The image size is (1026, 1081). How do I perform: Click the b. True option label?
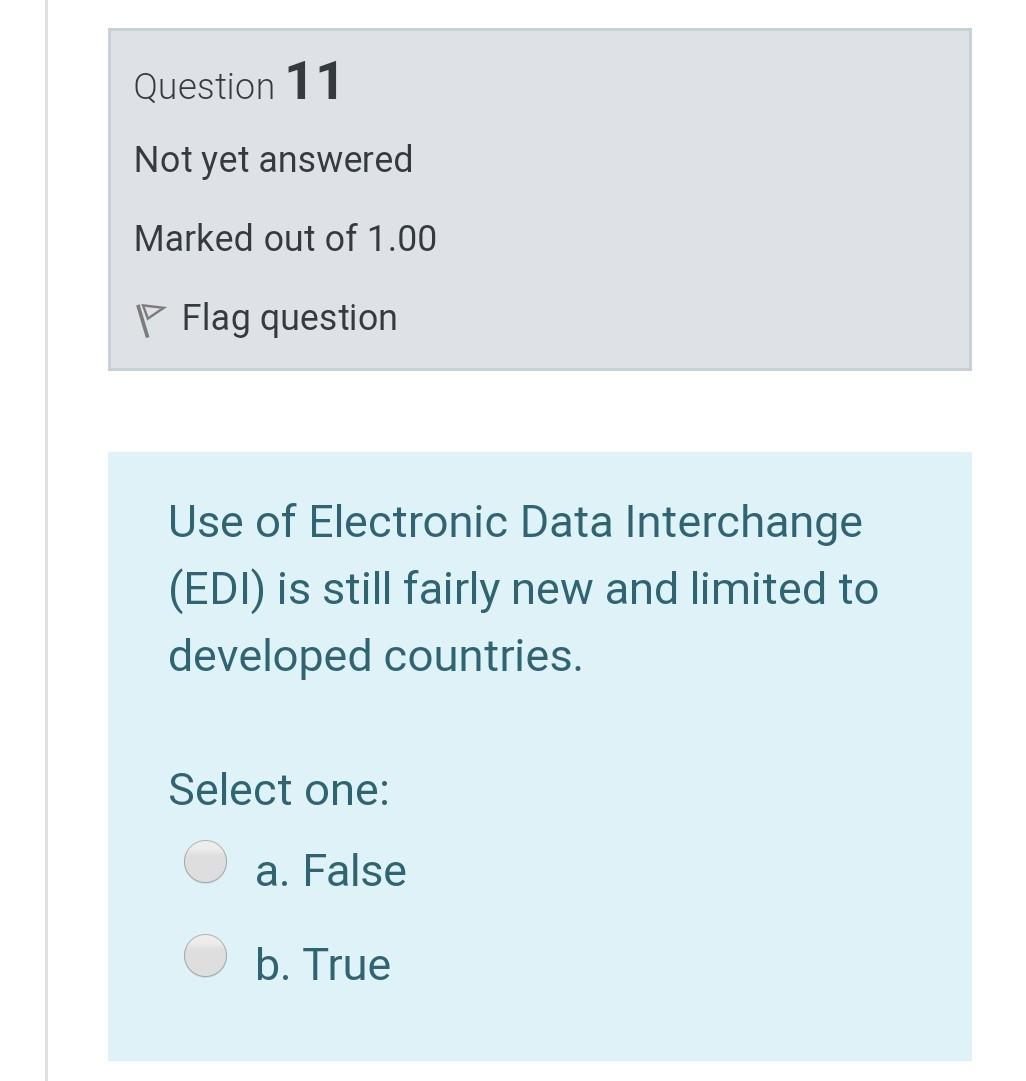pyautogui.click(x=322, y=963)
